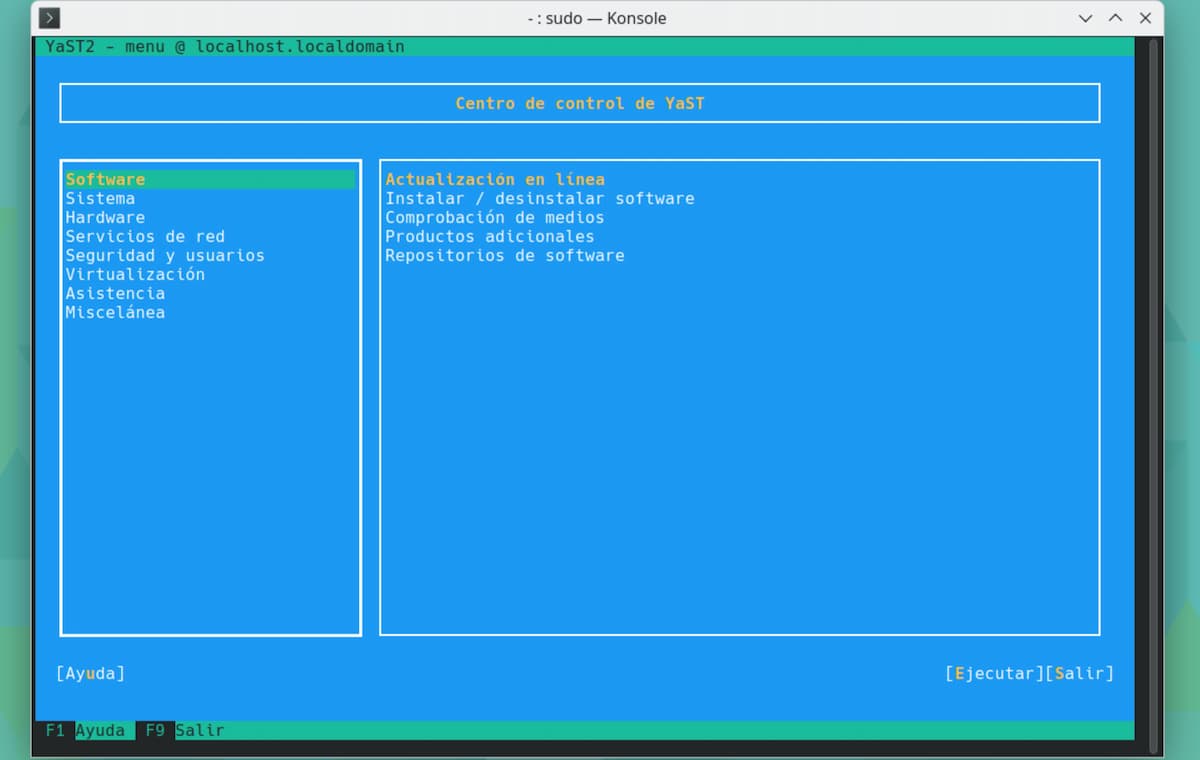Open Repositorios de software module

(x=505, y=256)
